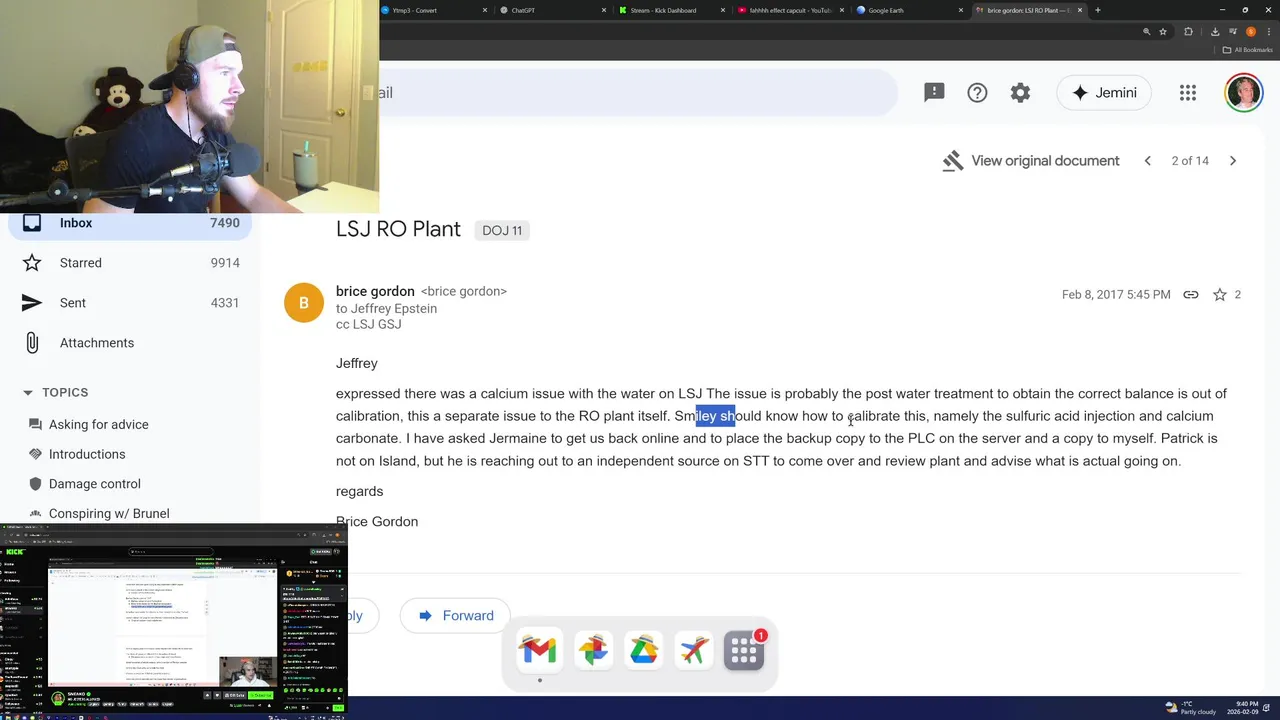
Task: Open a new browser tab
Action: click(1098, 10)
